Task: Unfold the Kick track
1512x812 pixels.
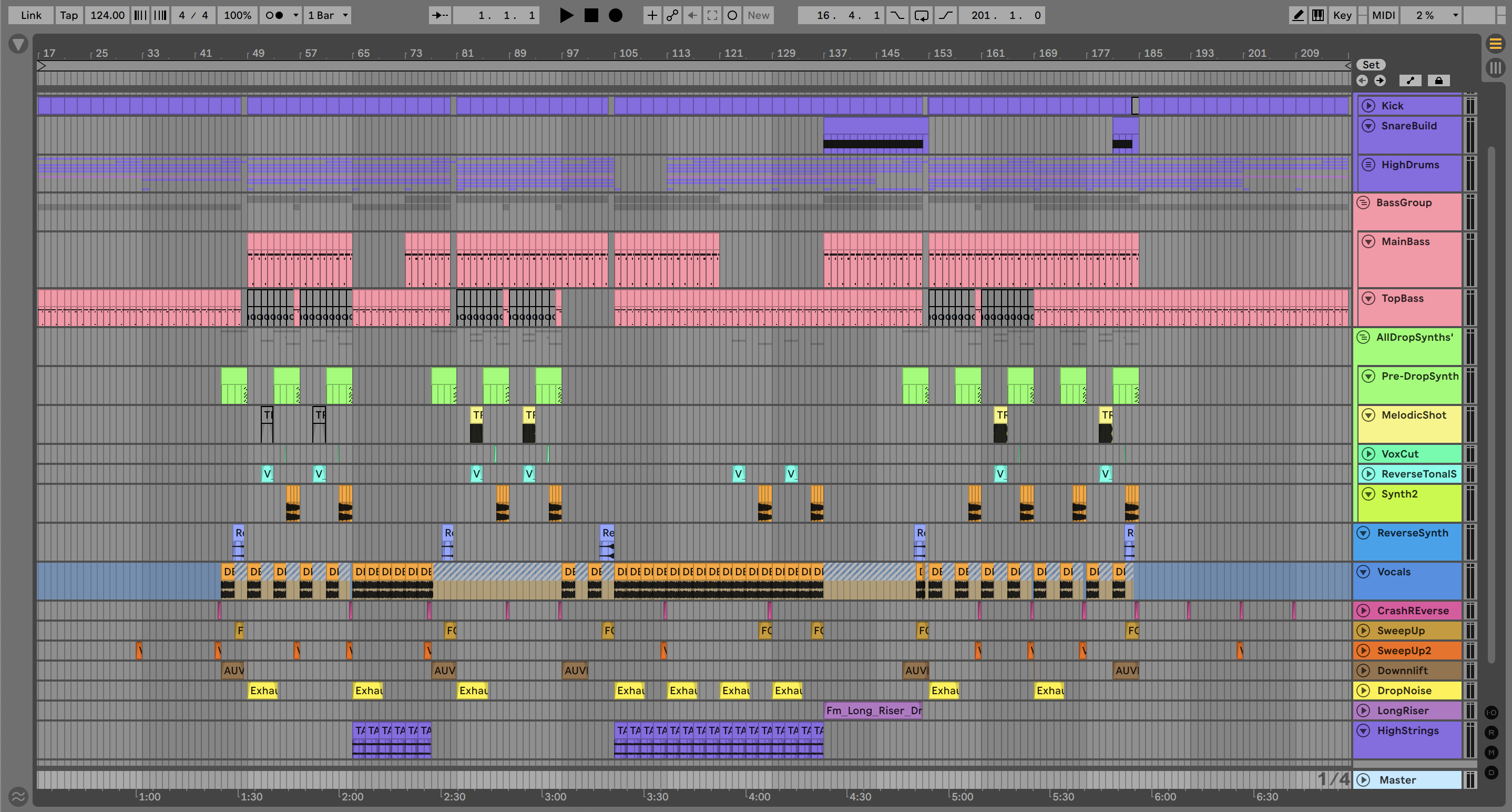Action: tap(1368, 106)
